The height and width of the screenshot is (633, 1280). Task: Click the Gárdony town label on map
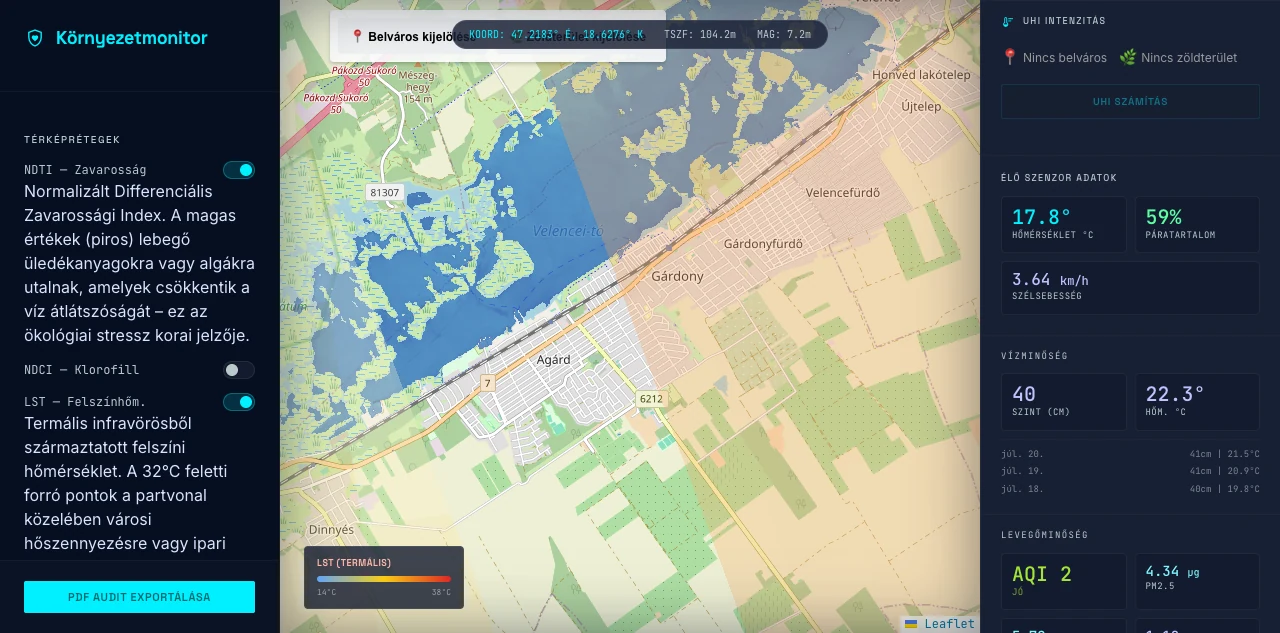677,276
